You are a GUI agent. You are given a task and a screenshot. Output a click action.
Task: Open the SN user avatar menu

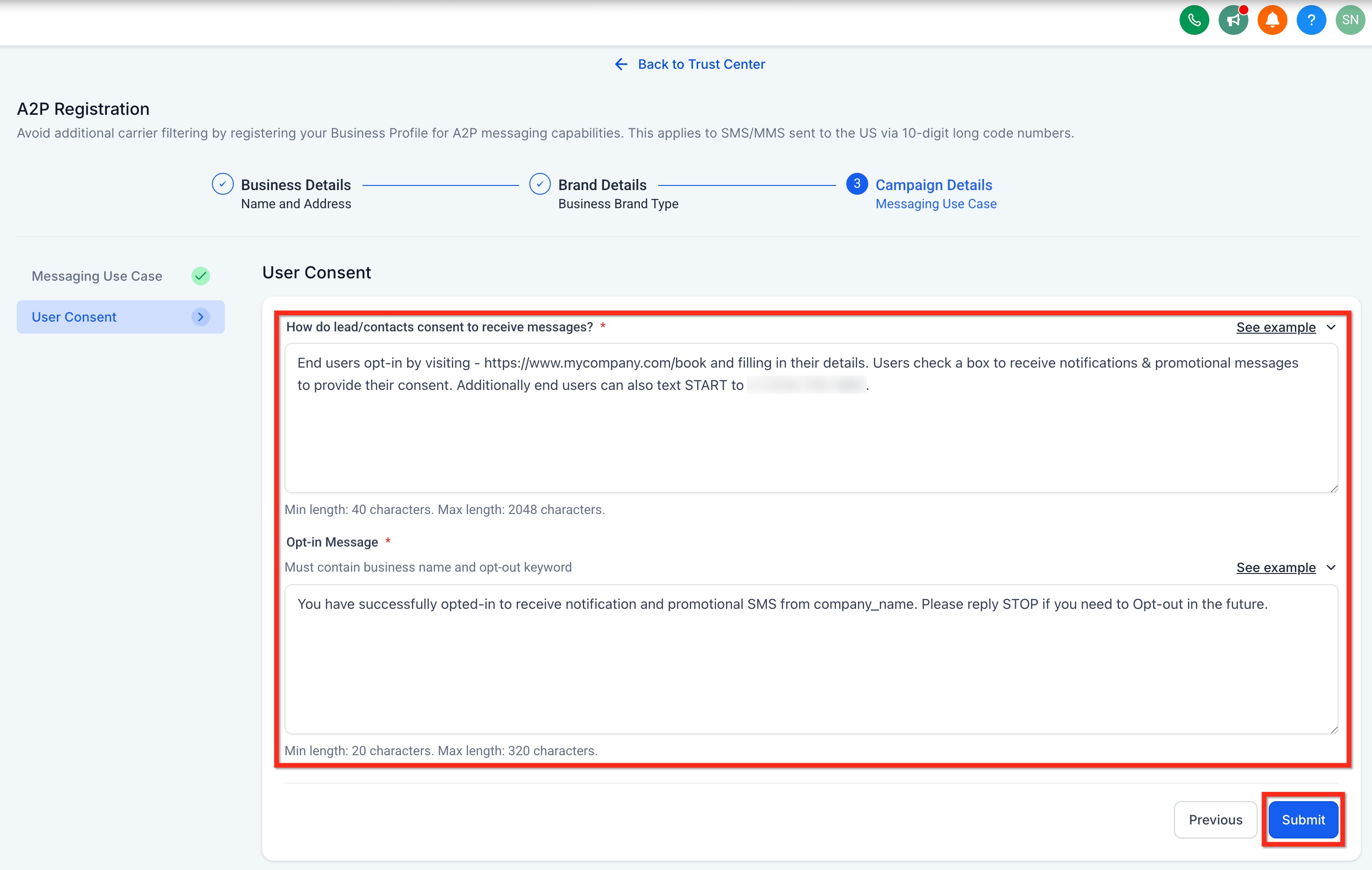(x=1350, y=20)
